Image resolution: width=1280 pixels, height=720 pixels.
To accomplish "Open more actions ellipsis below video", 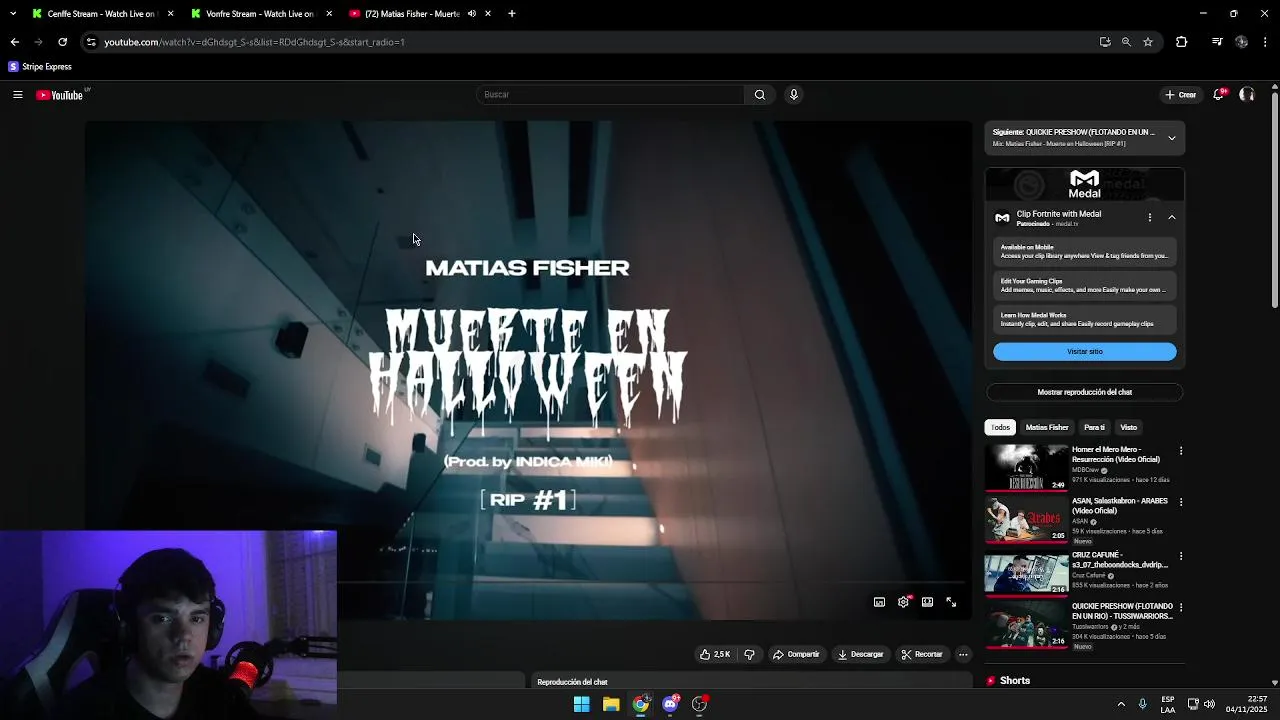I will [963, 654].
